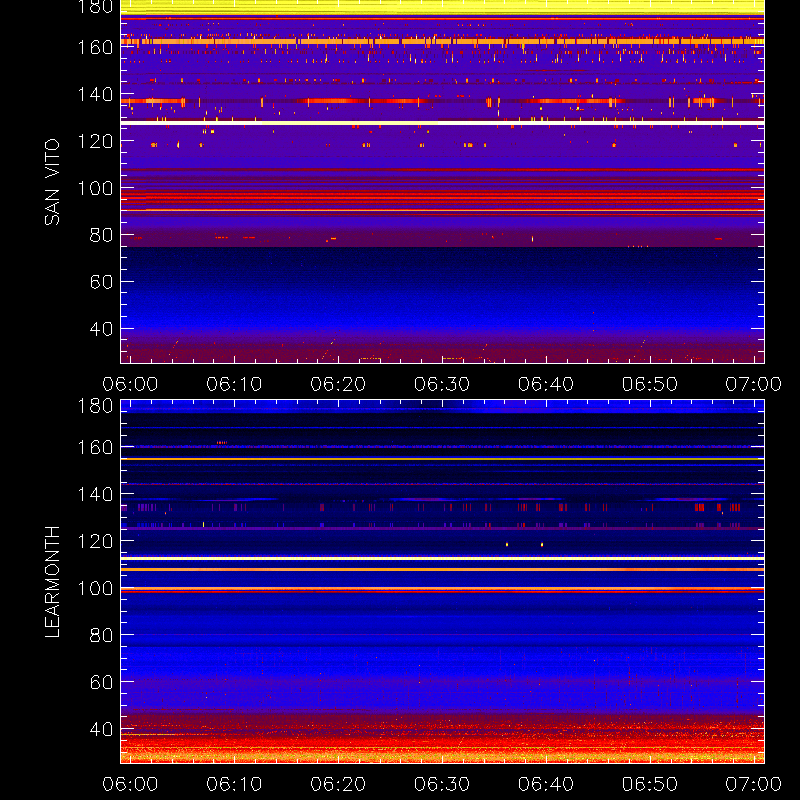Click inside the Learmonth spectrogram plot
The height and width of the screenshot is (800, 800).
click(x=442, y=582)
